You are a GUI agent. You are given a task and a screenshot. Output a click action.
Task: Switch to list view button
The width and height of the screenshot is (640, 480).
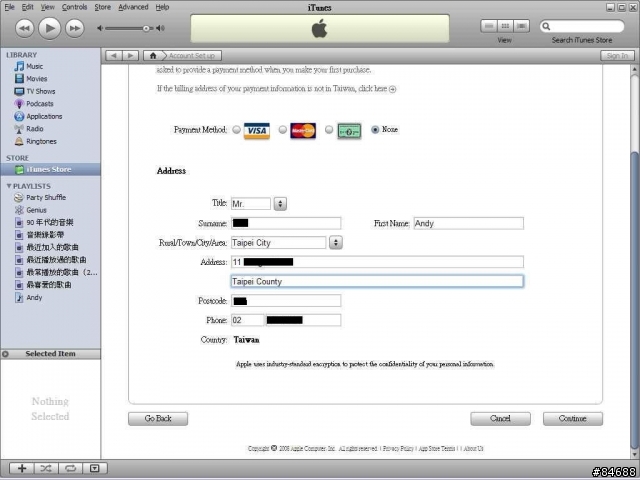489,26
